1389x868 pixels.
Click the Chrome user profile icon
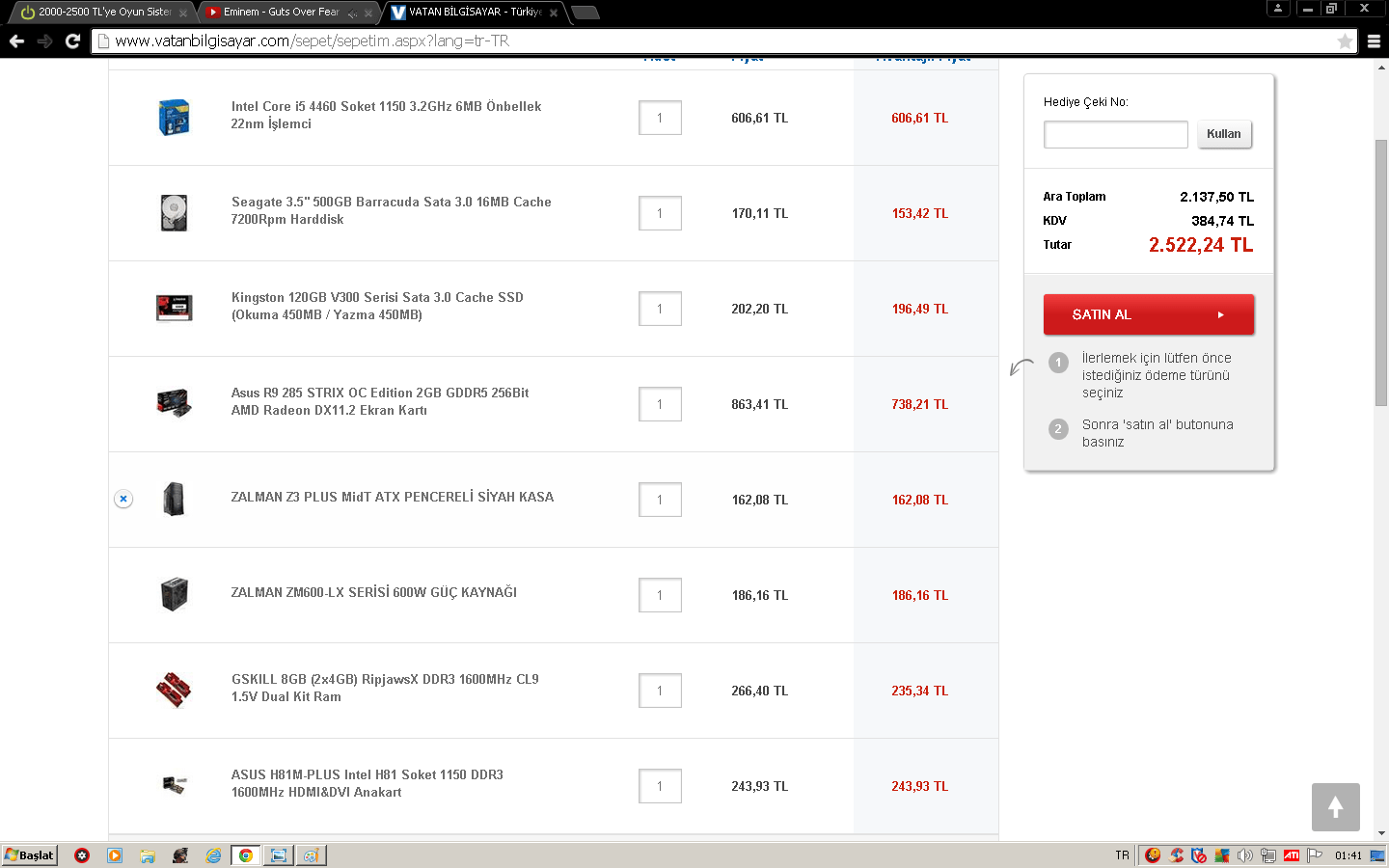coord(1278,8)
